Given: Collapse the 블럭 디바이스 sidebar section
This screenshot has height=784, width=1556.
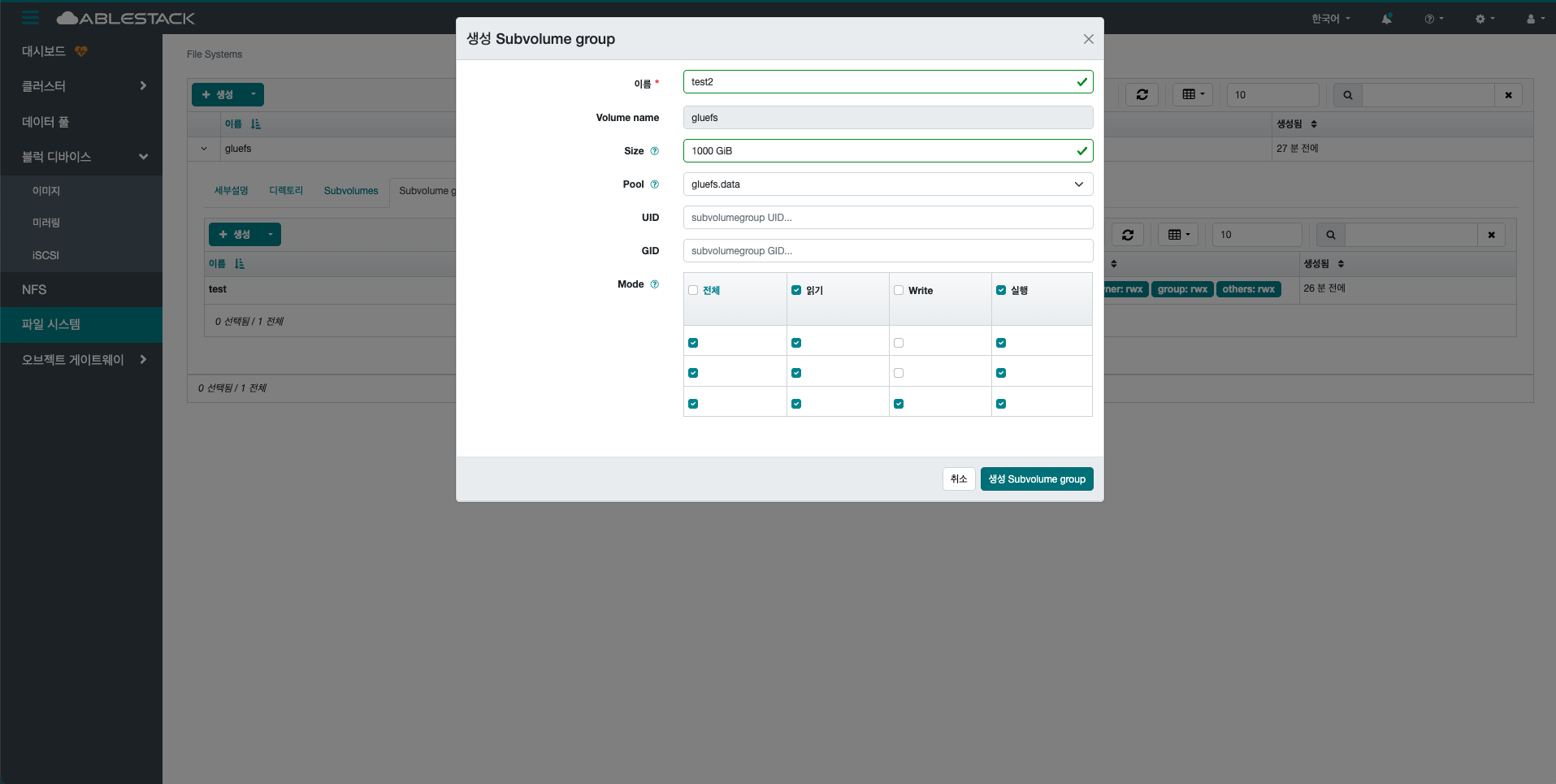Looking at the screenshot, I should pyautogui.click(x=143, y=157).
